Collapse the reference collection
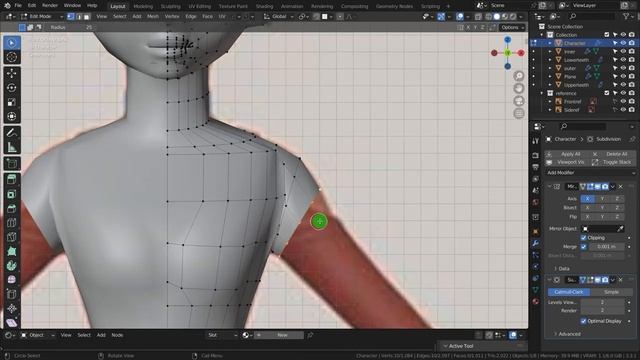This screenshot has height=360, width=640. point(542,93)
